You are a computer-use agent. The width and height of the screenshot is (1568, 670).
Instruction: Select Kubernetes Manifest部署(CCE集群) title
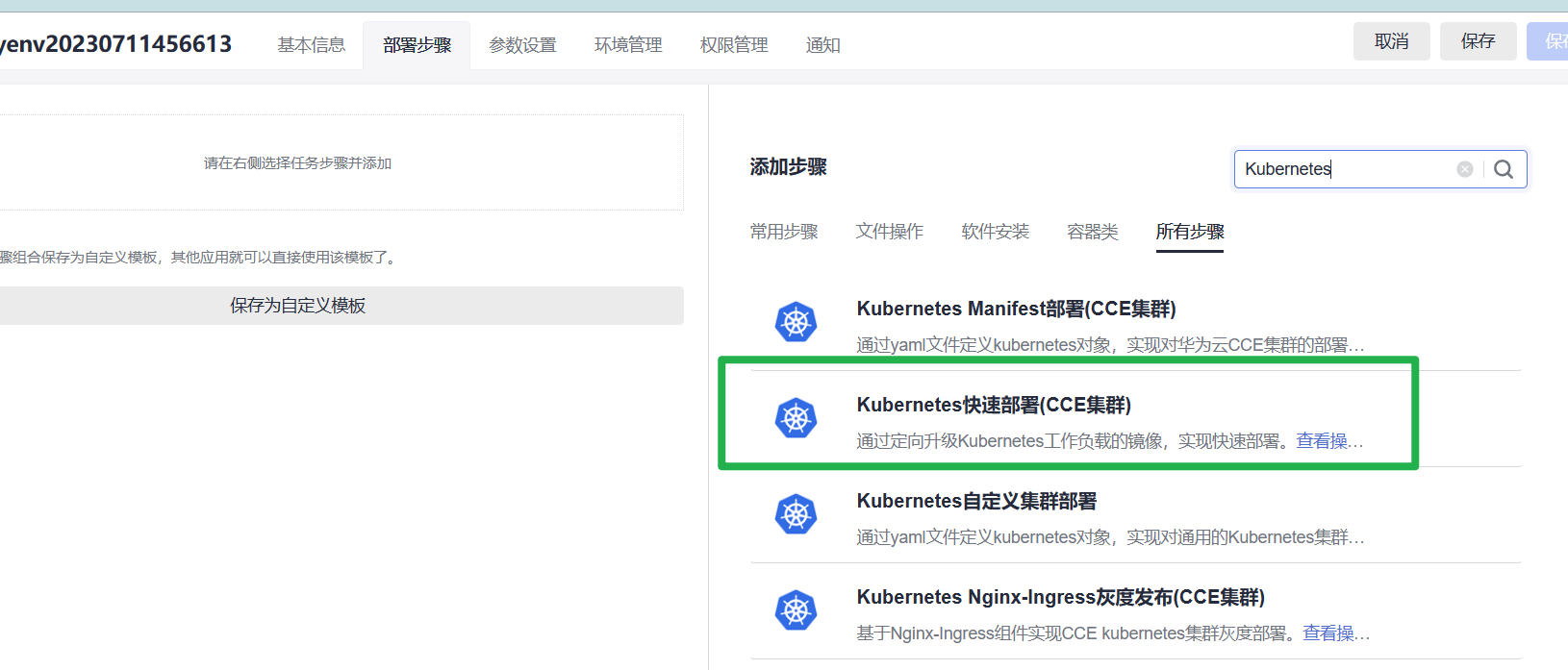click(1017, 309)
